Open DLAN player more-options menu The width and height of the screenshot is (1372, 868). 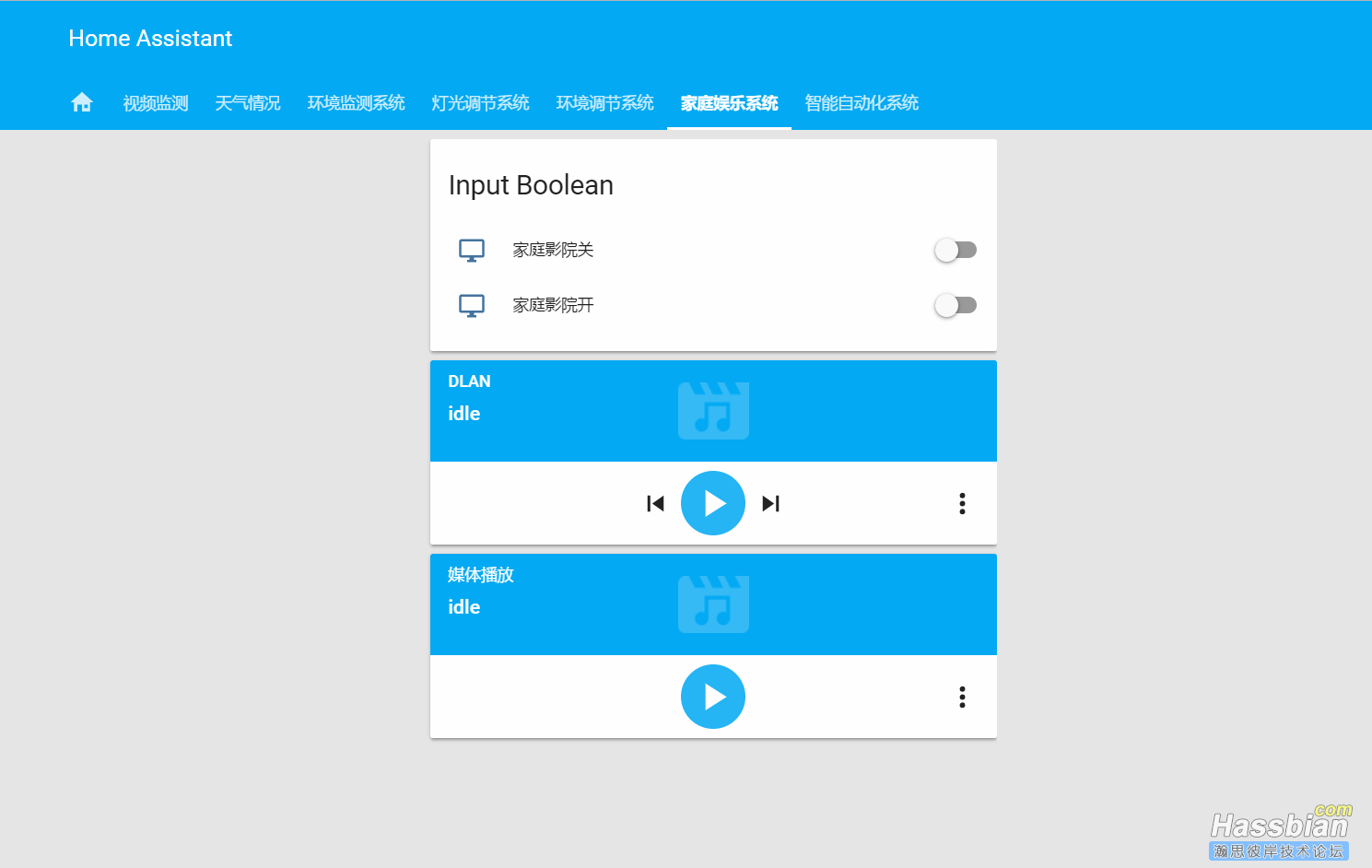click(x=962, y=503)
